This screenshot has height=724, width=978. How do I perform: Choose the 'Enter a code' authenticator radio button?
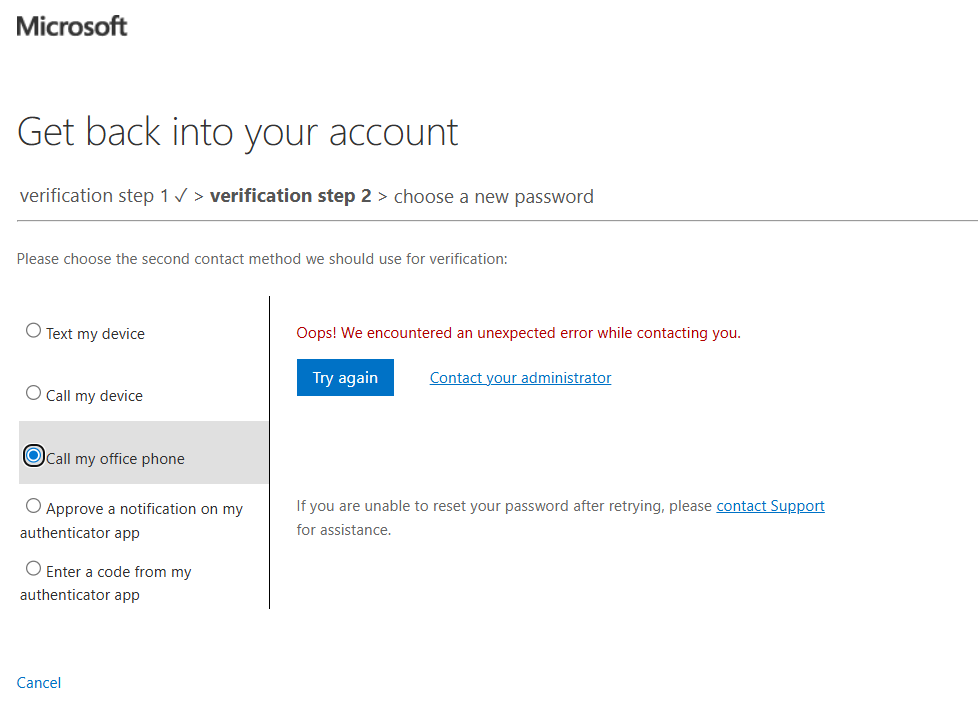(x=34, y=569)
